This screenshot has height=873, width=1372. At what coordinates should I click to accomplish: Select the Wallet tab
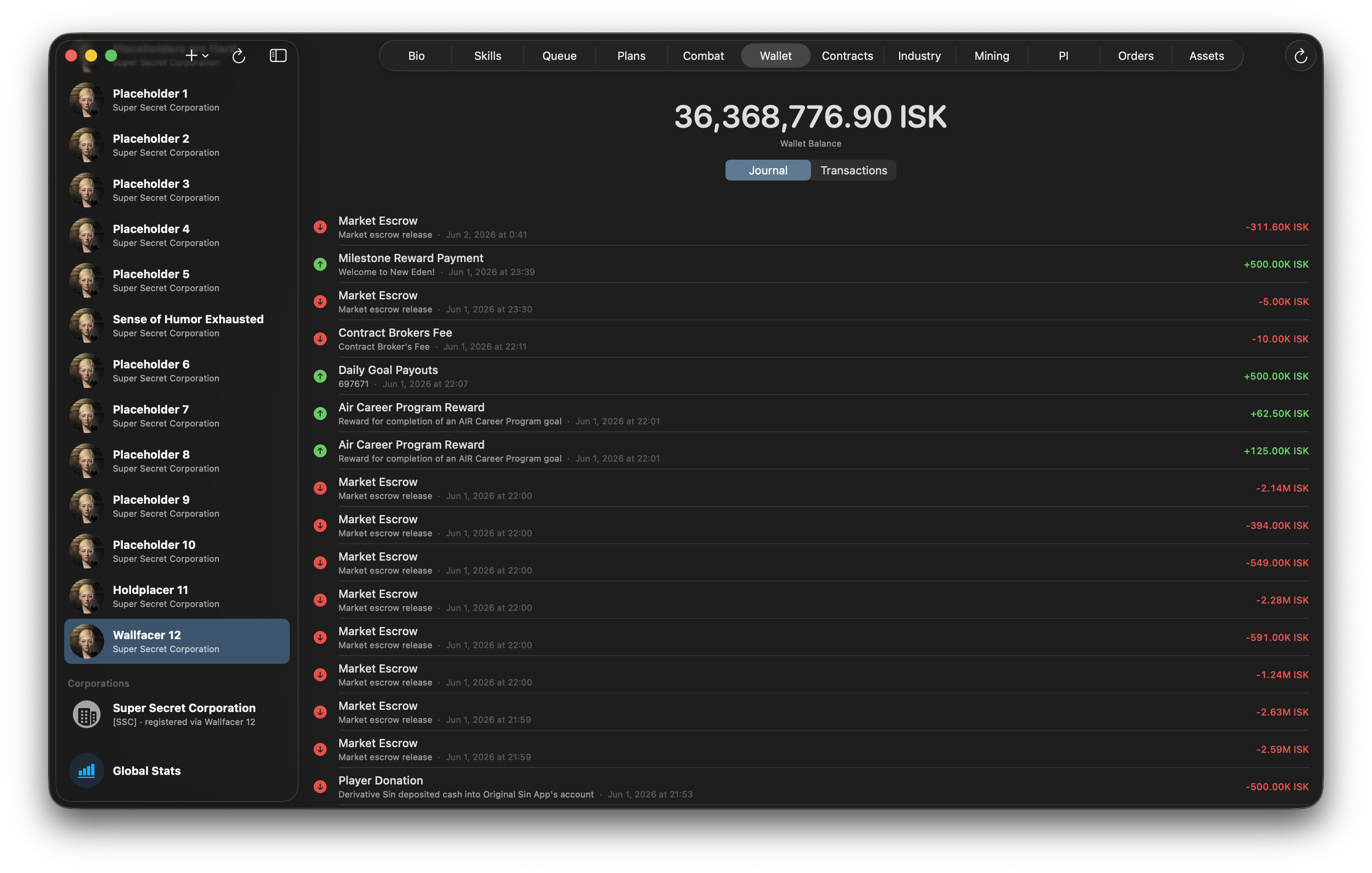pyautogui.click(x=775, y=56)
